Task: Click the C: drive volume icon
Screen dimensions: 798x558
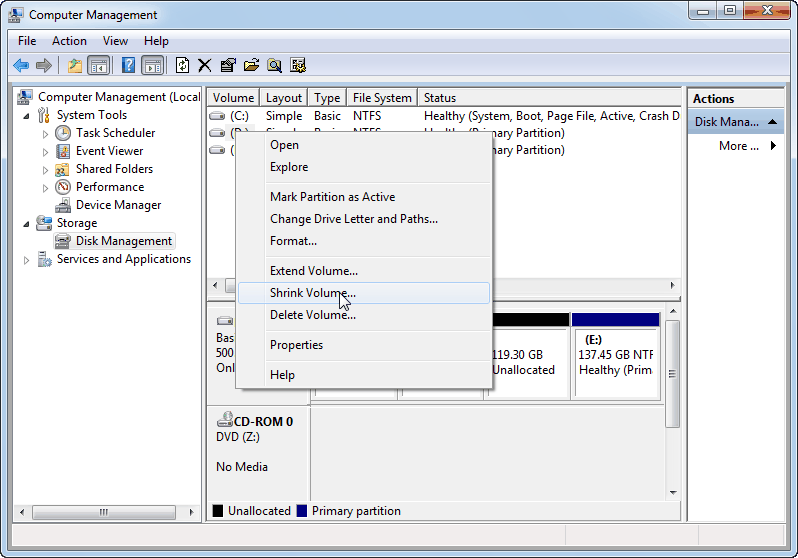Action: point(217,116)
